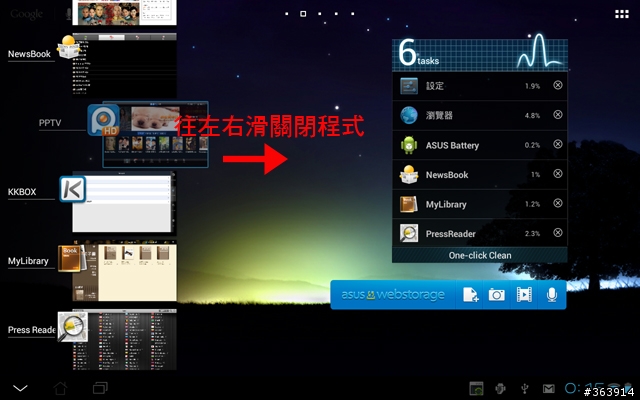Select the 2.3% CPU usage value
The image size is (640, 400).
tap(532, 233)
